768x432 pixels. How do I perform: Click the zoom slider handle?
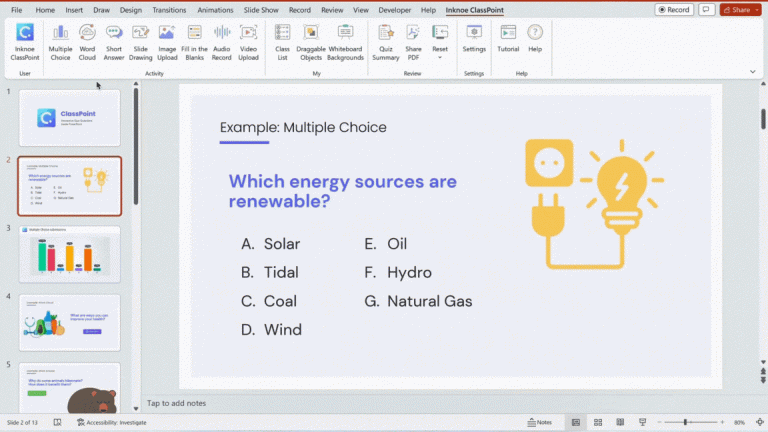(685, 422)
